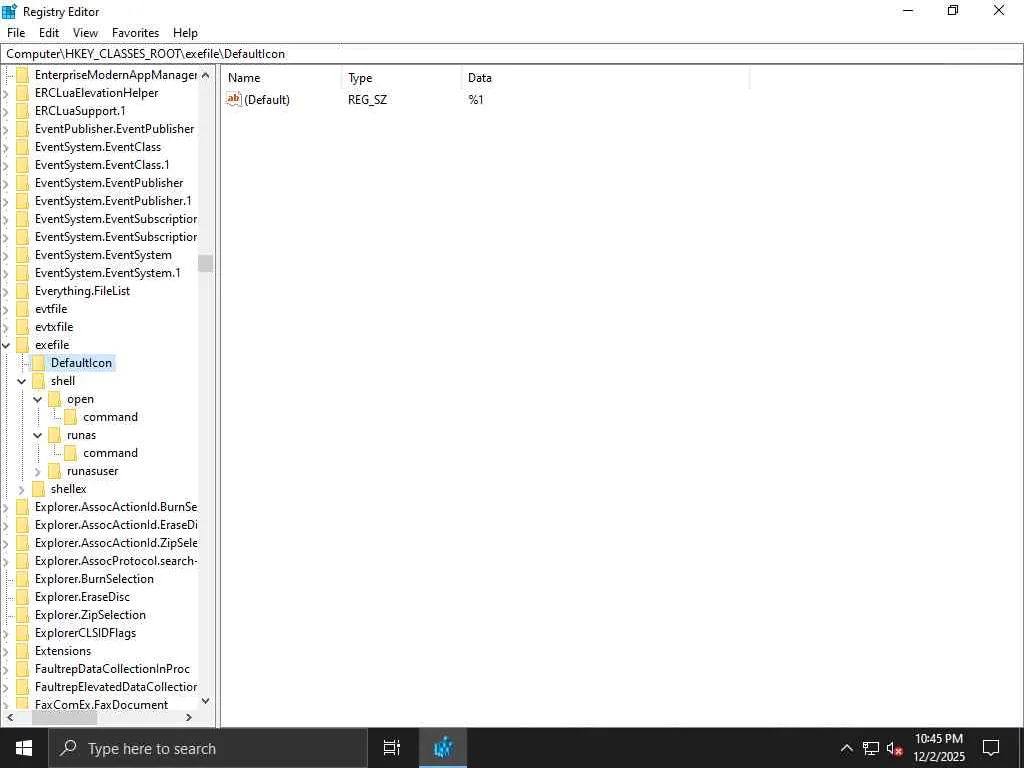Screen dimensions: 1024x768
Task: Click the shellex folder icon
Action: pyautogui.click(x=39, y=489)
